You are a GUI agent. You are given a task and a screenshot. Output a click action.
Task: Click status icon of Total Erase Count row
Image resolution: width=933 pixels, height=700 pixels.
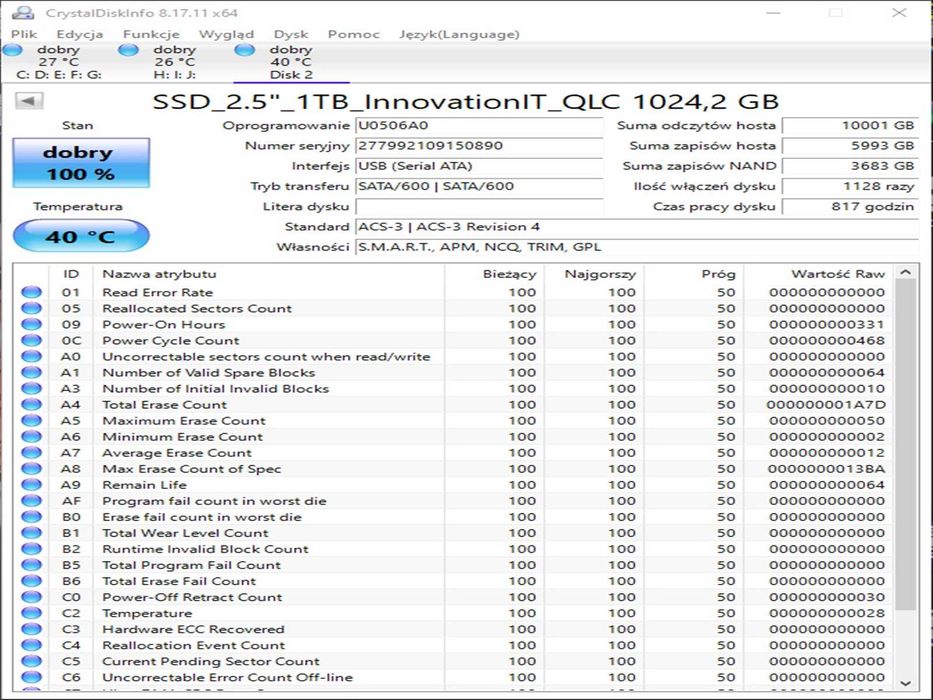[32, 405]
